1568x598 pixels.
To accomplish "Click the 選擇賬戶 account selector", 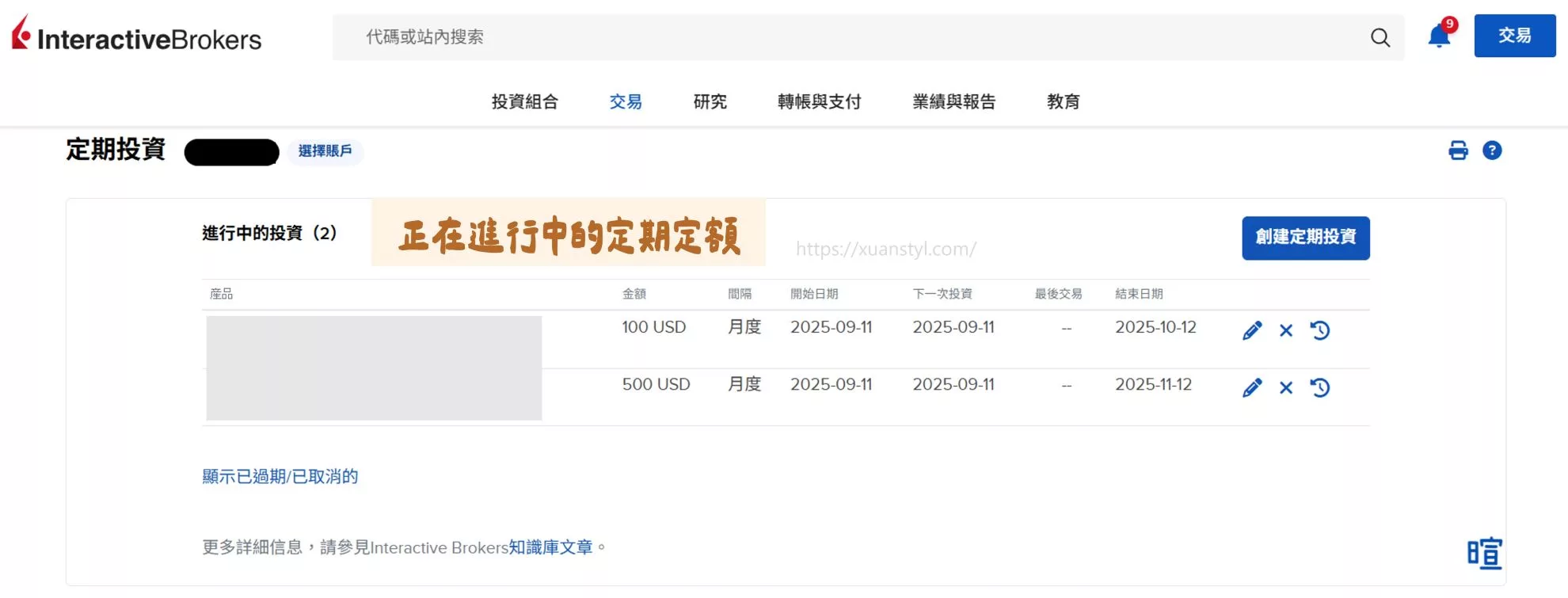I will coord(325,151).
